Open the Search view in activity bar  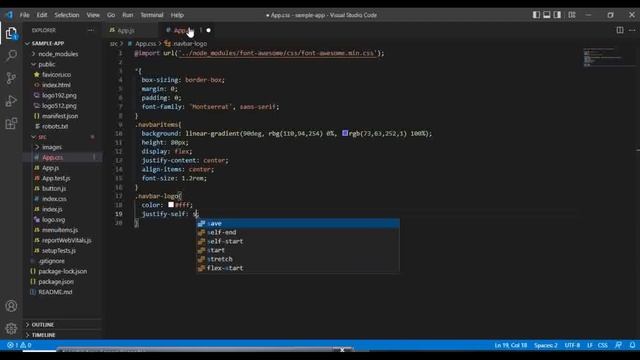tap(11, 55)
